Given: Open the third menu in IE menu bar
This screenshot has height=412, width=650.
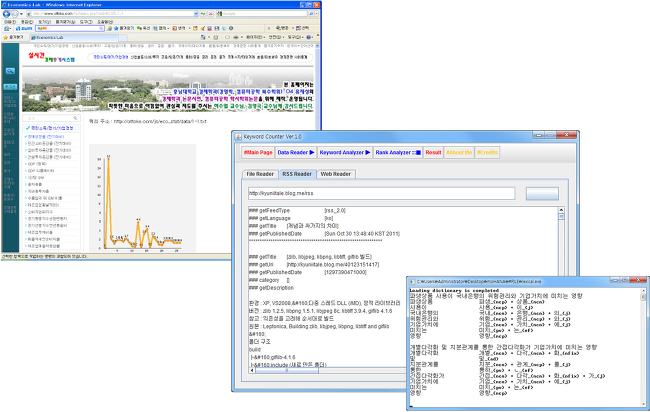Looking at the screenshot, I should coord(44,22).
